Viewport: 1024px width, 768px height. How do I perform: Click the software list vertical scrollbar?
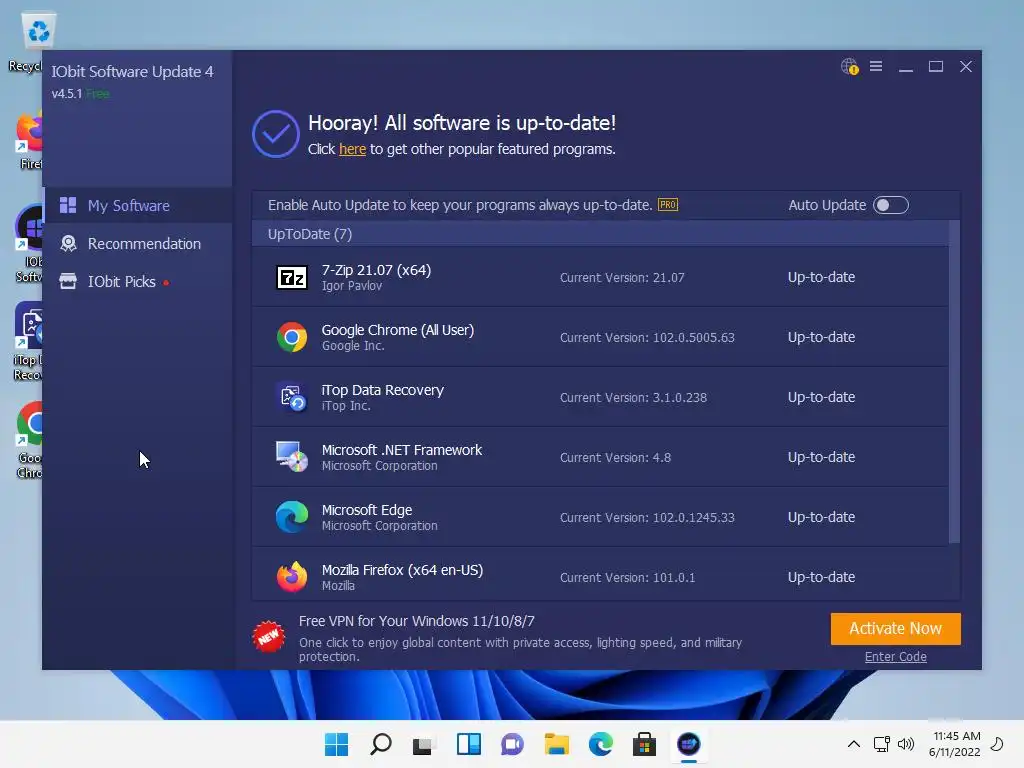(954, 382)
